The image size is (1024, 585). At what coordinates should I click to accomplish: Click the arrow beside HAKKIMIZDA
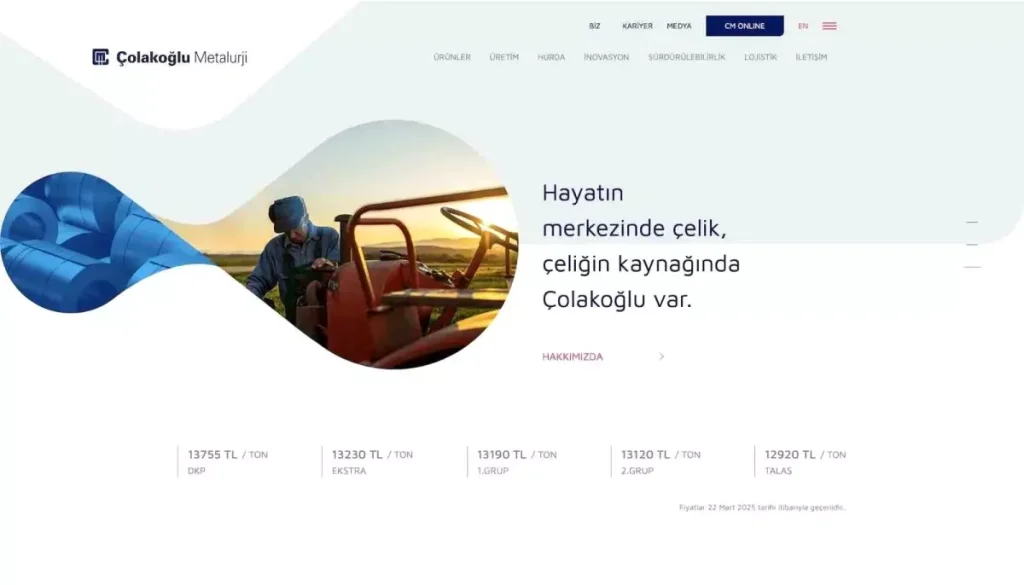pos(659,356)
